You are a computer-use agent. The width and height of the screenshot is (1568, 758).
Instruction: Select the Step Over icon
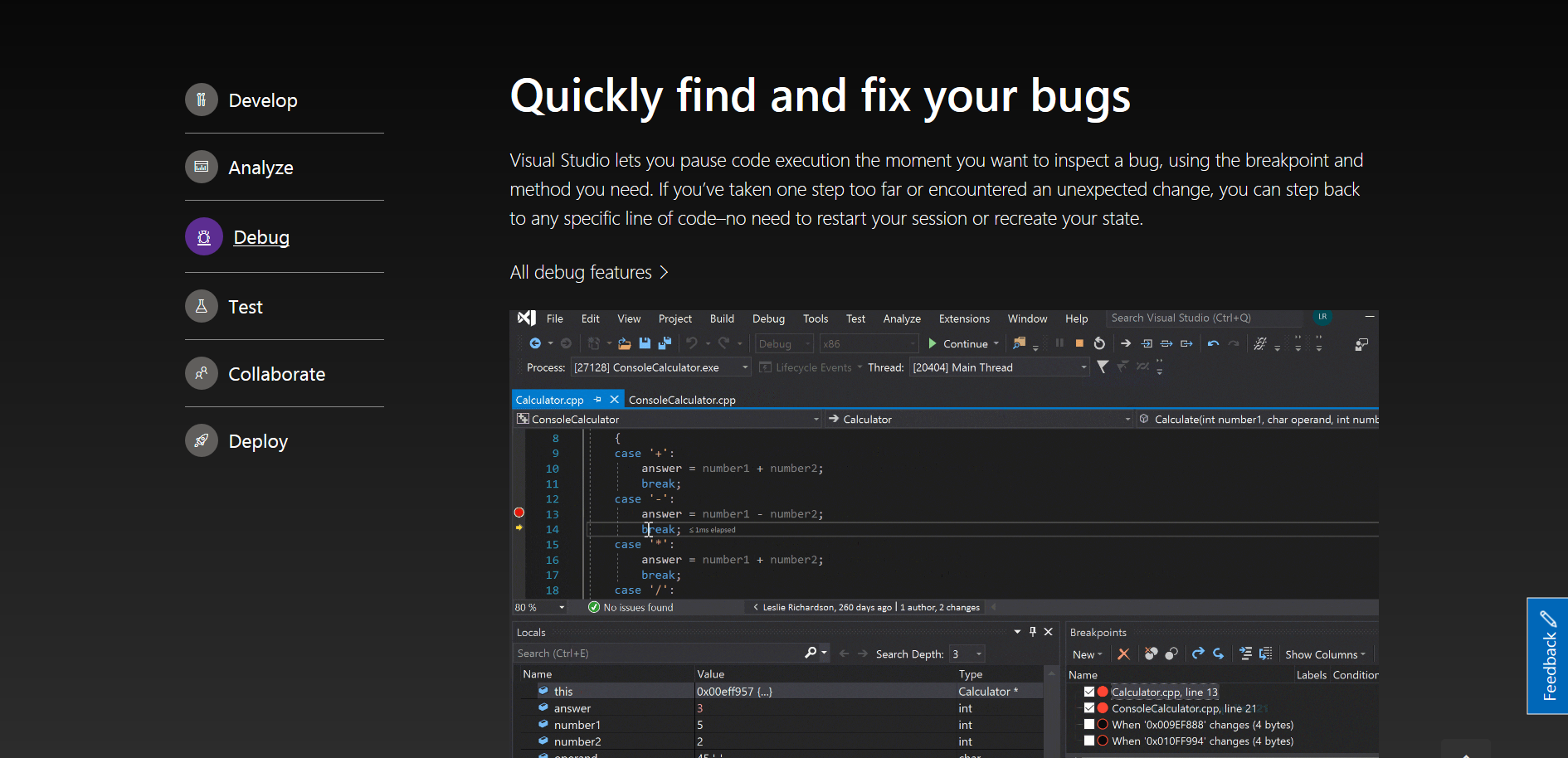(x=1167, y=343)
